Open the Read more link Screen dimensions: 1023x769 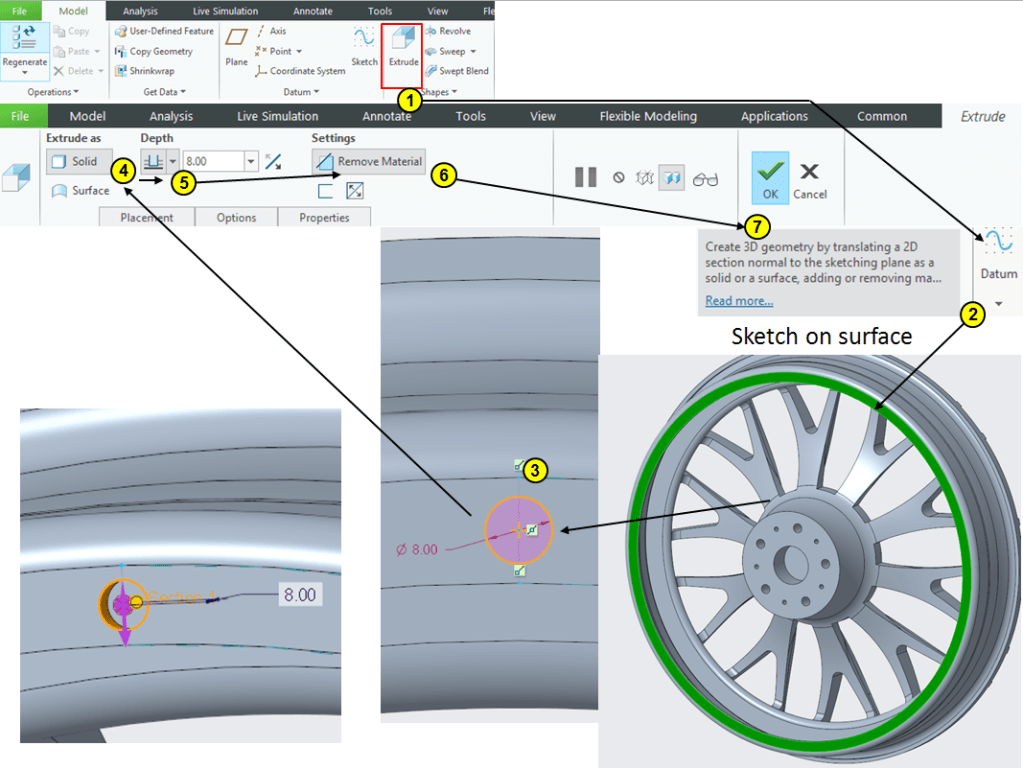[x=738, y=300]
